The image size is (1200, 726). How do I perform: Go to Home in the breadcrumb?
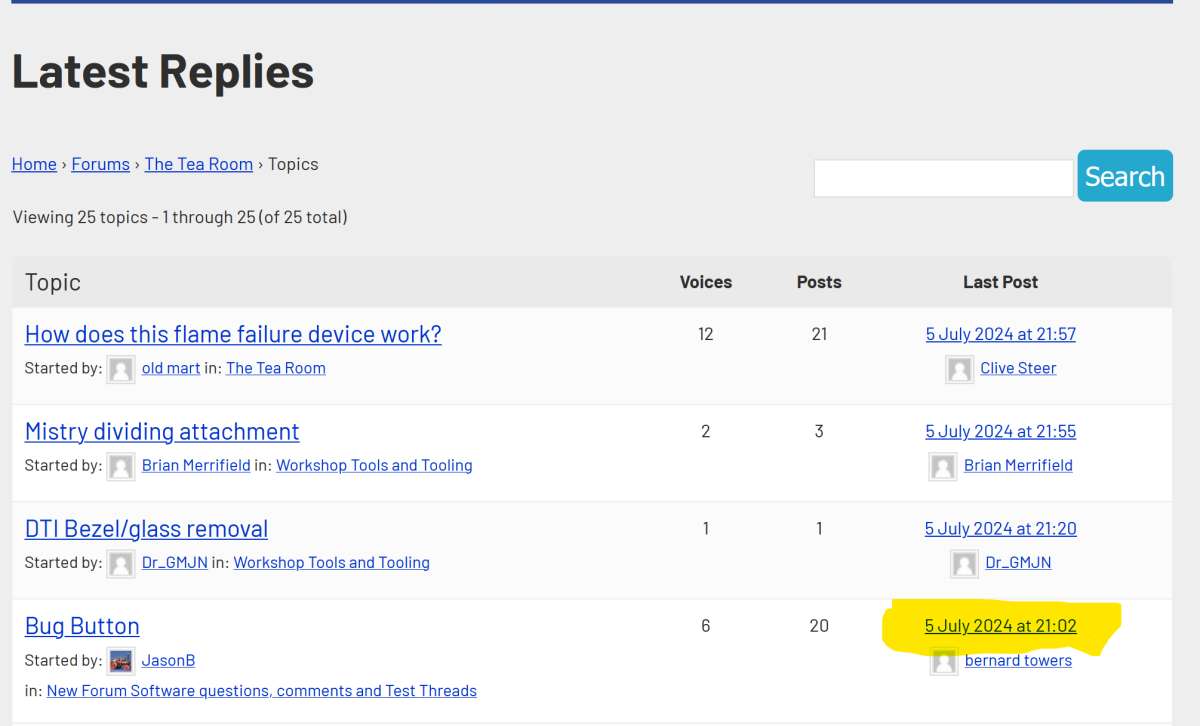coord(34,164)
